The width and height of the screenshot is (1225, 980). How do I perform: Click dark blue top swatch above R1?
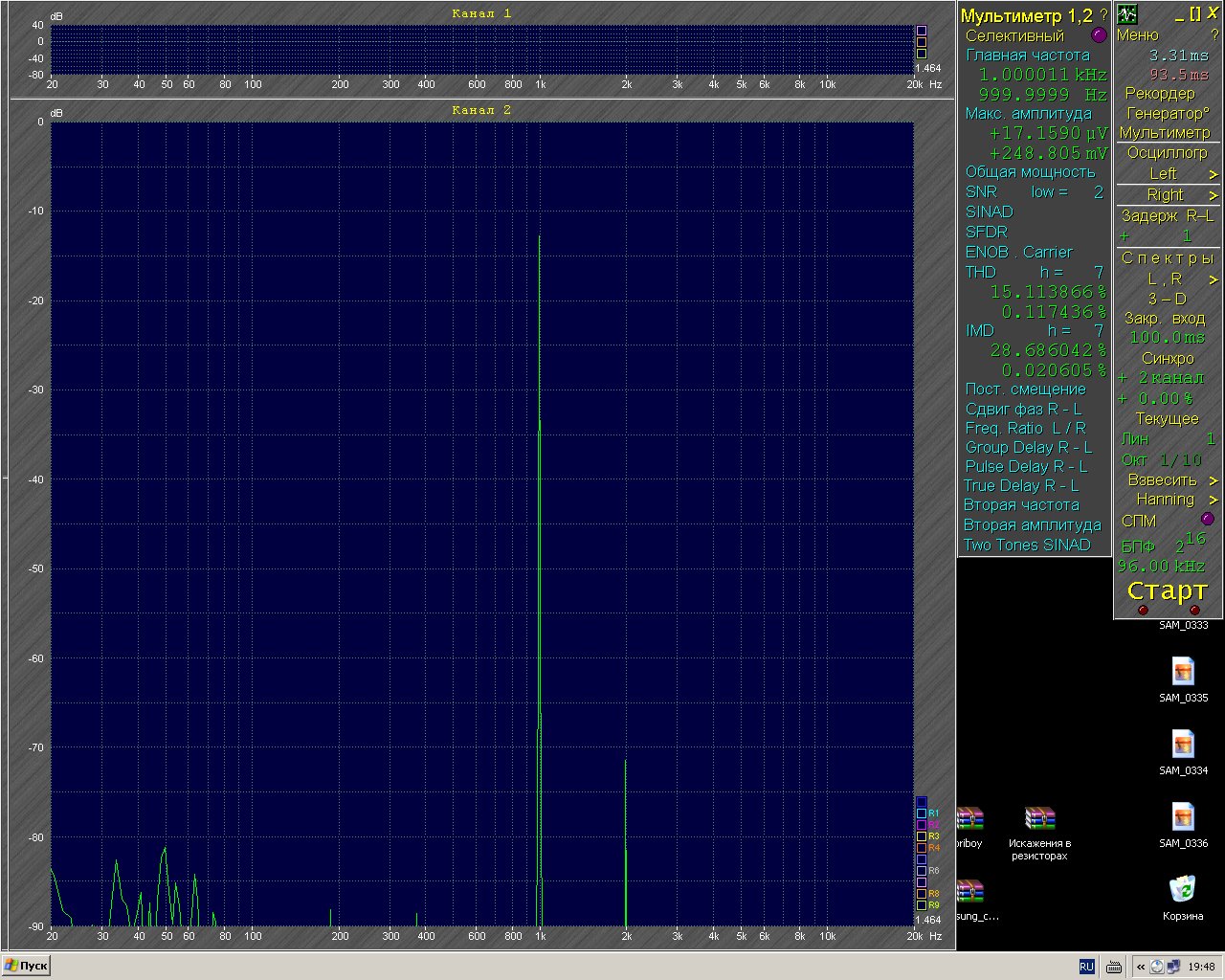point(922,802)
